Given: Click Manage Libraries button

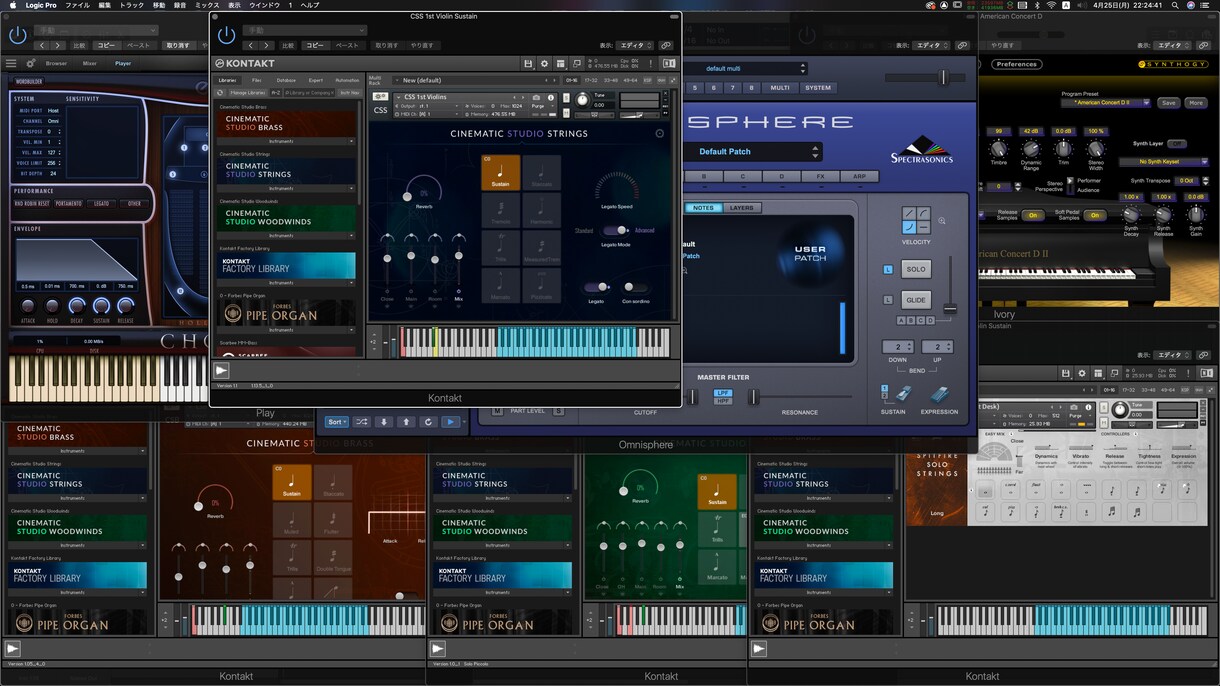Looking at the screenshot, I should [x=247, y=92].
